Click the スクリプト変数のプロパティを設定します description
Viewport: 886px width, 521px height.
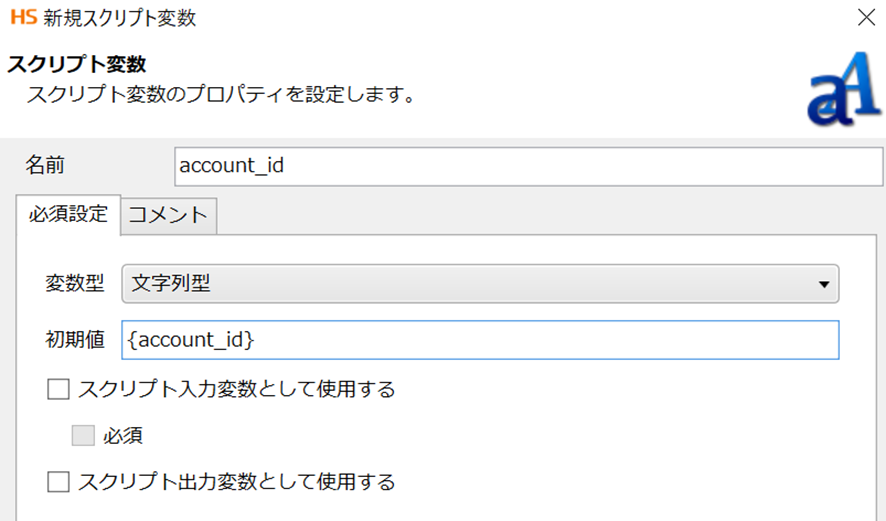pyautogui.click(x=220, y=97)
